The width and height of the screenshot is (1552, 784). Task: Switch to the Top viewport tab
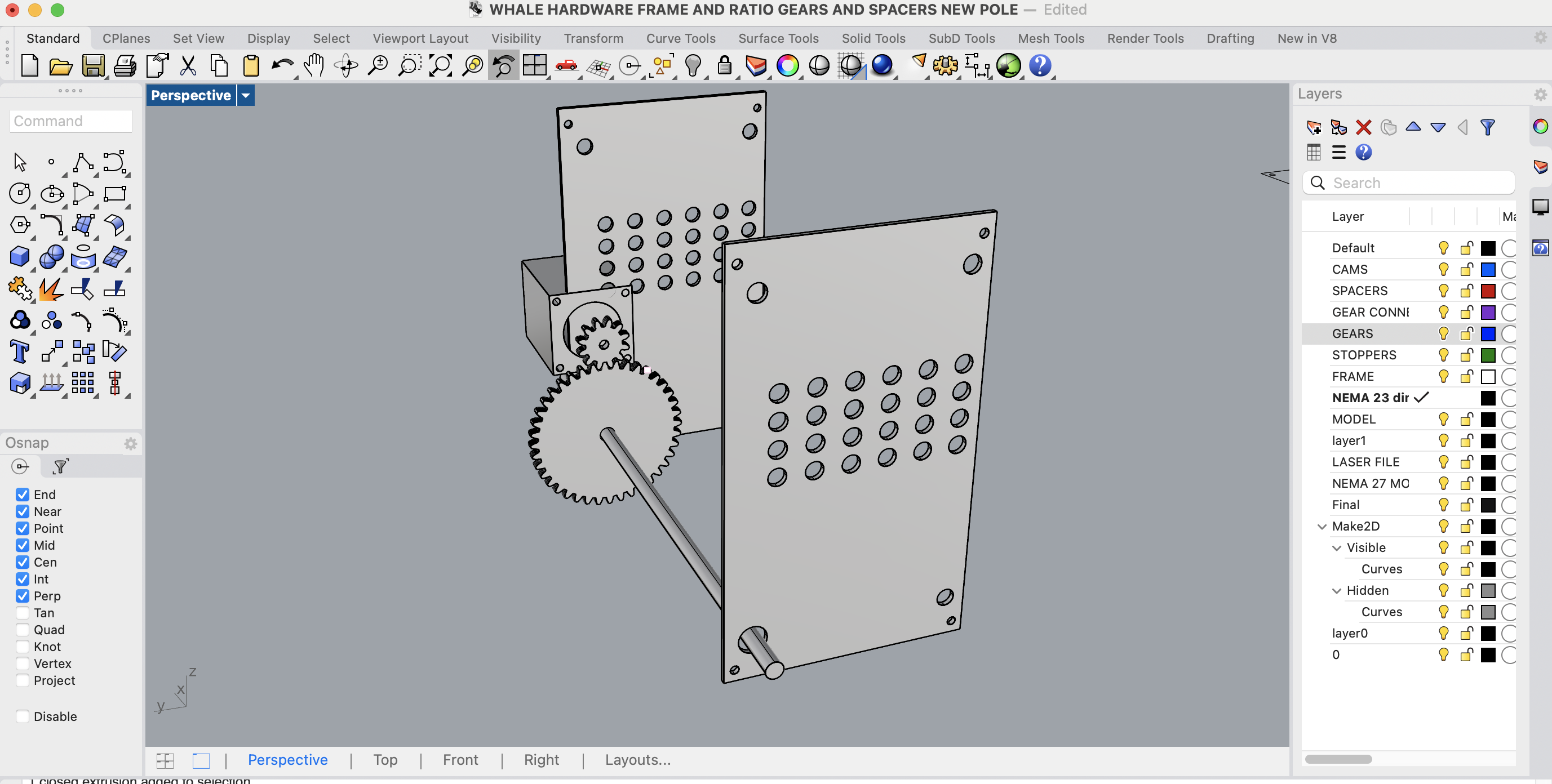pos(385,759)
